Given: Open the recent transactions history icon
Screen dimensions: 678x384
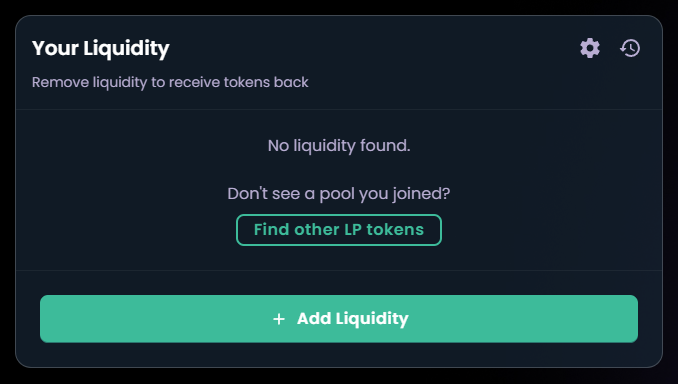Looking at the screenshot, I should tap(630, 48).
